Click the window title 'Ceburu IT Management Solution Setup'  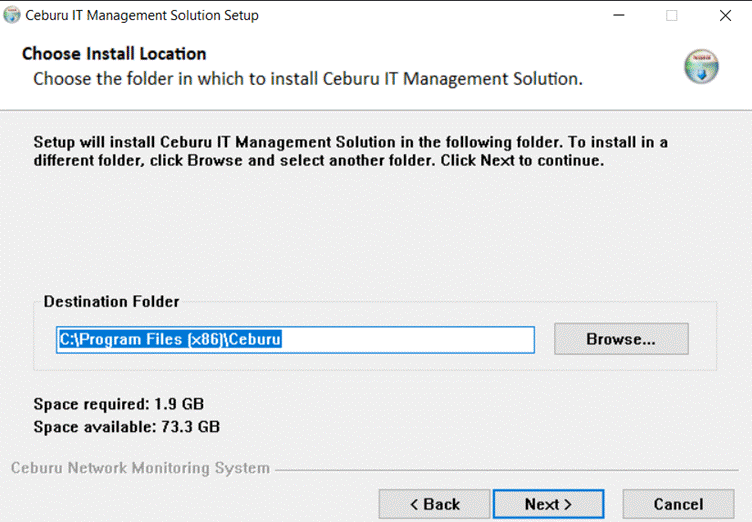click(x=141, y=15)
